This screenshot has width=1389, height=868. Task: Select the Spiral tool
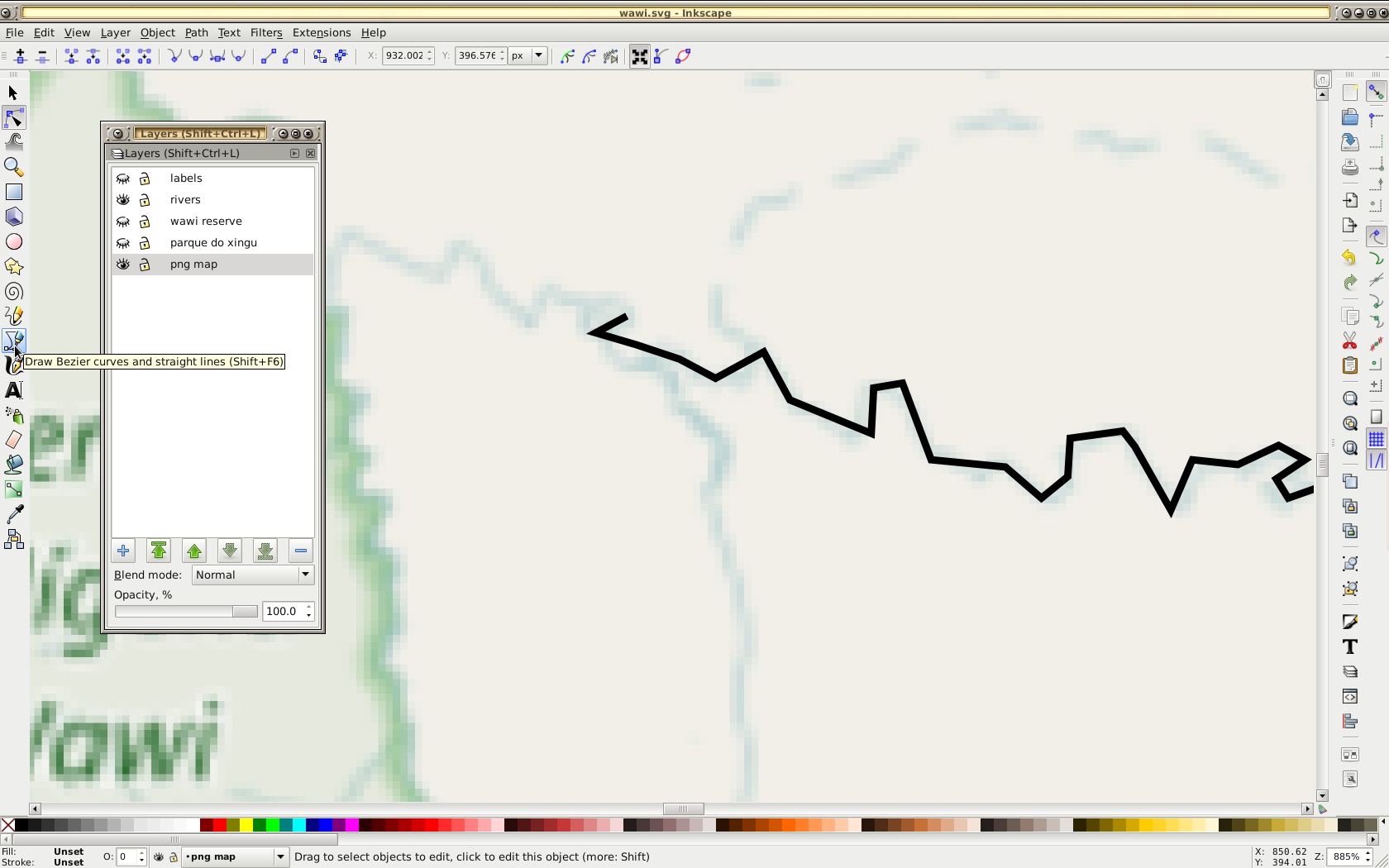tap(14, 292)
